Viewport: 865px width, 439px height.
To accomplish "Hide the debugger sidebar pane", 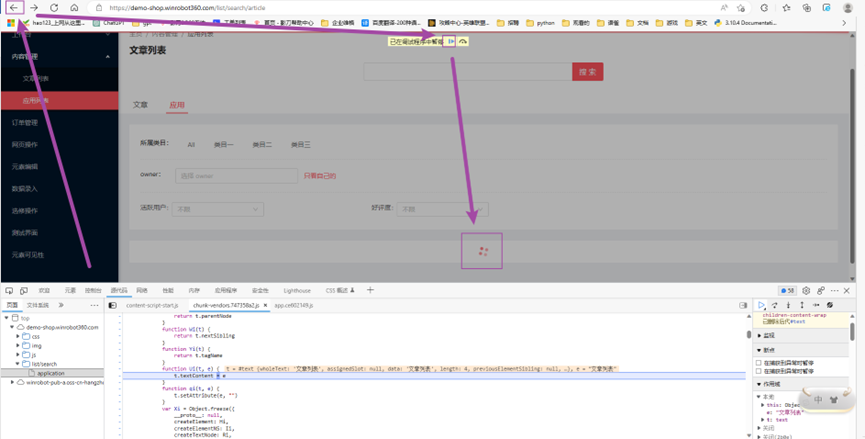I will [743, 305].
